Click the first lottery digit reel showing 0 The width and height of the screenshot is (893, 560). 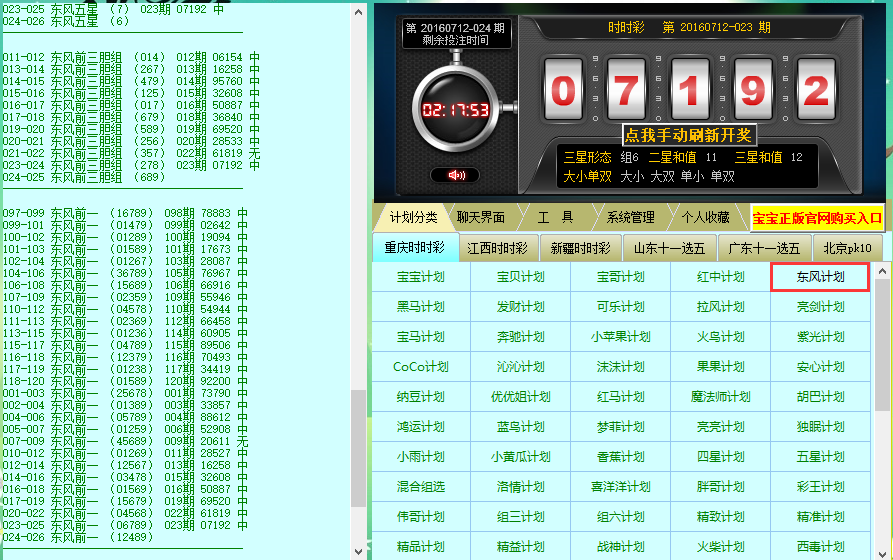564,91
